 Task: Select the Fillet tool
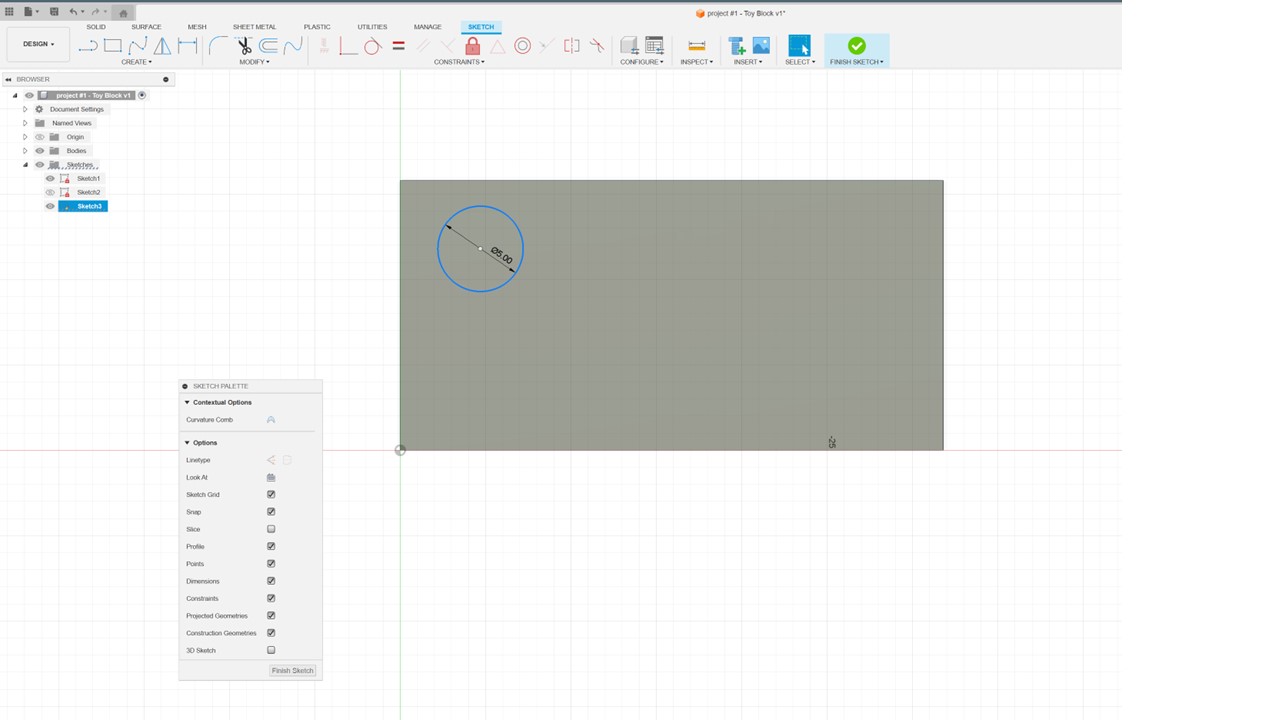[218, 46]
